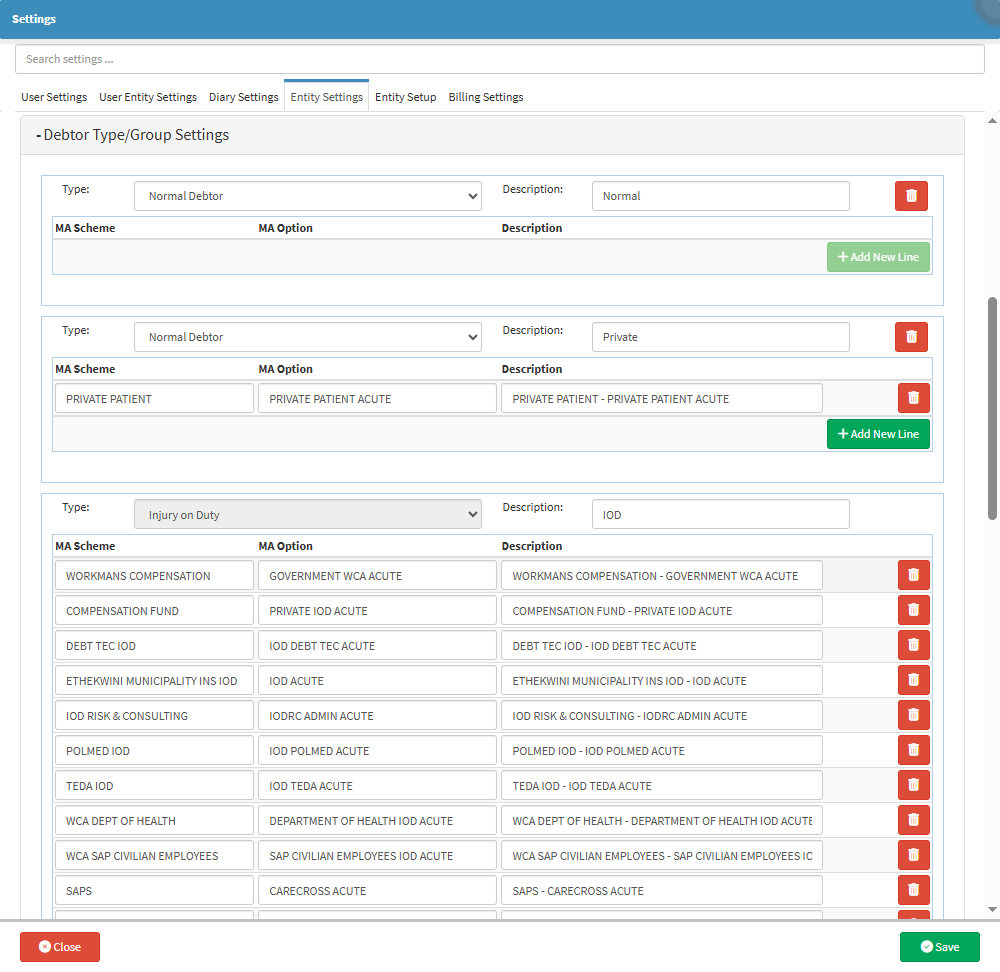Remove the PRIVATE PATIENT scheme line
1000x972 pixels.
[x=913, y=398]
